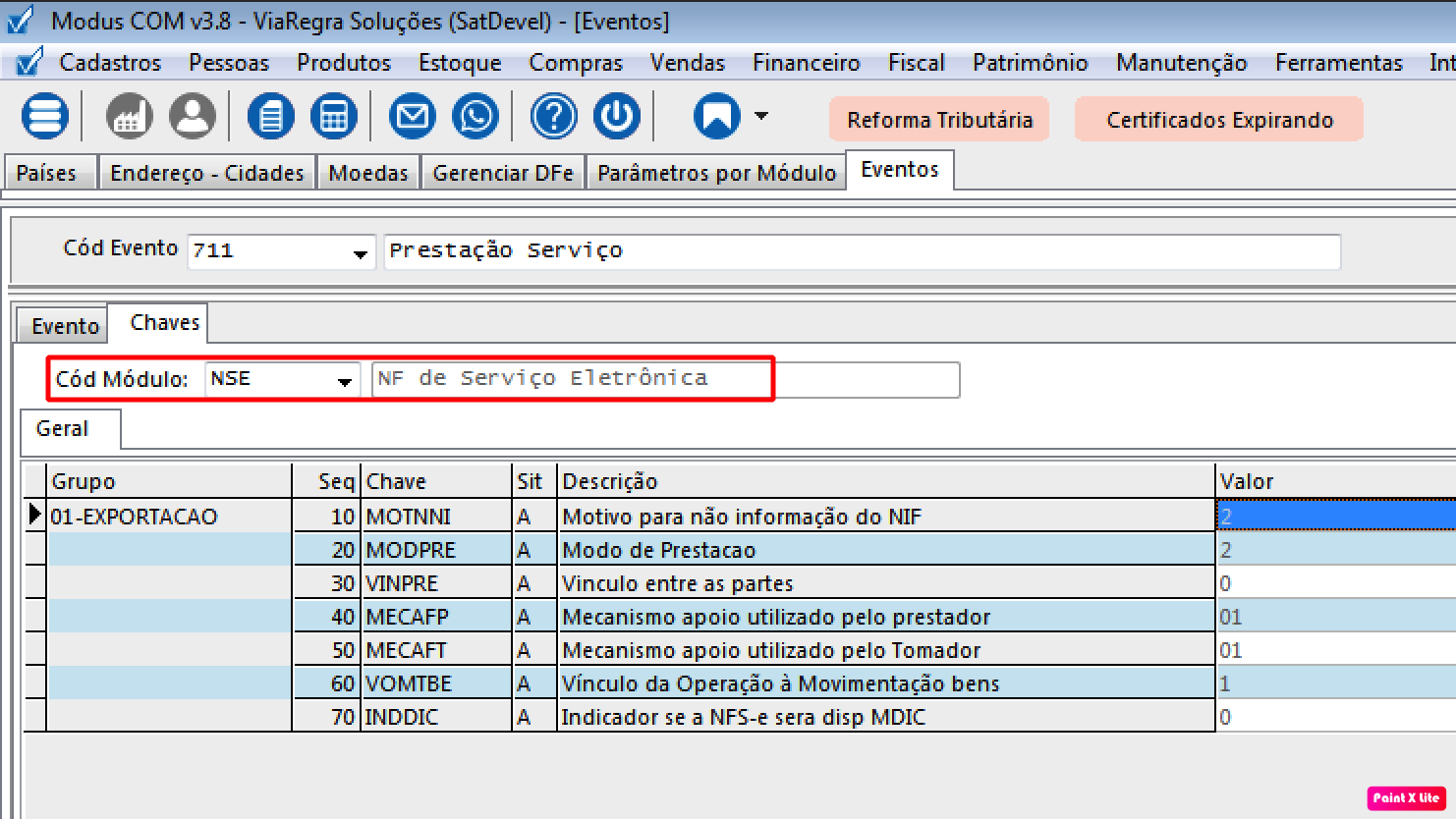Open the Financeiro menu

coord(806,63)
